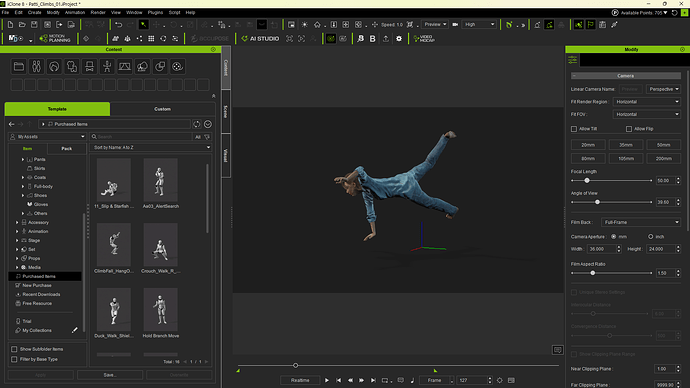Click the Realtime playback mode button

tap(300, 380)
